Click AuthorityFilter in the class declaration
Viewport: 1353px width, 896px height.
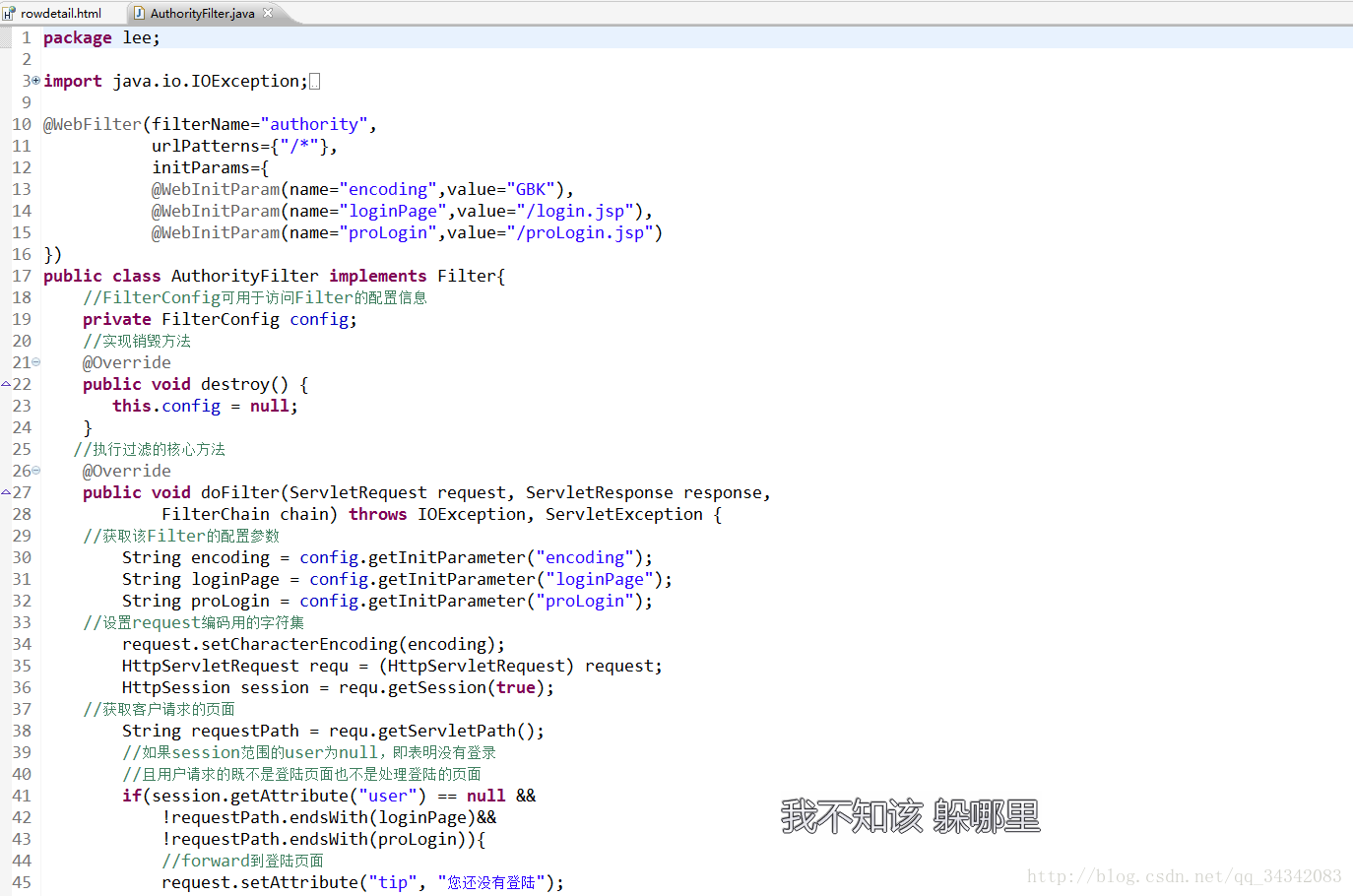point(245,276)
